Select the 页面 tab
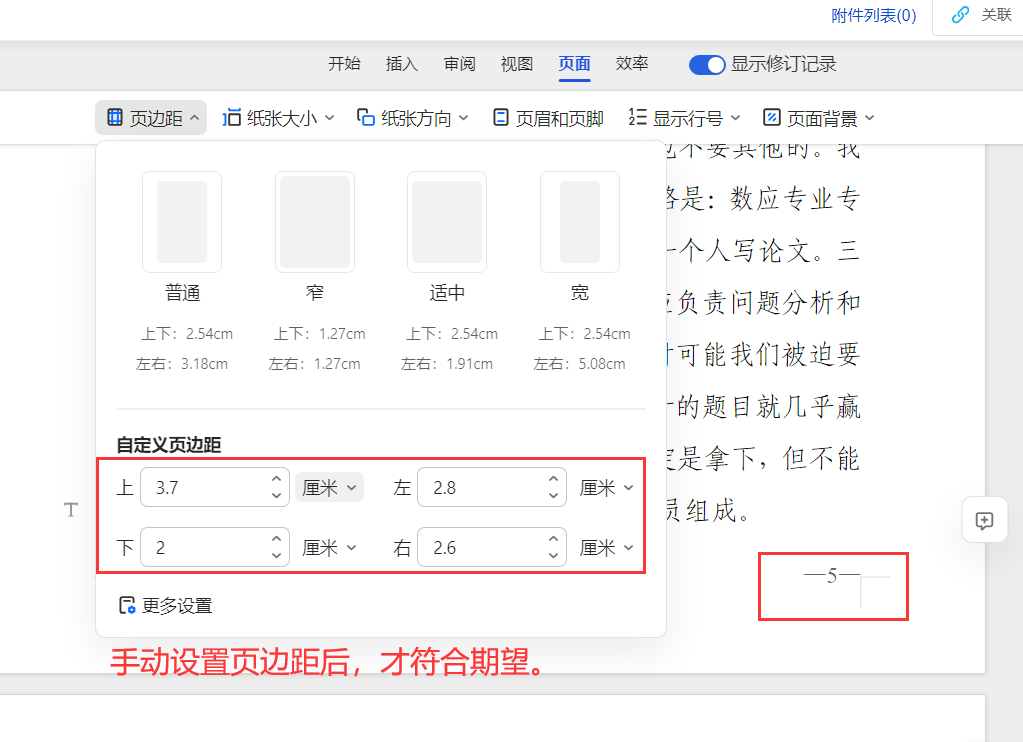Image resolution: width=1023 pixels, height=742 pixels. [x=574, y=63]
